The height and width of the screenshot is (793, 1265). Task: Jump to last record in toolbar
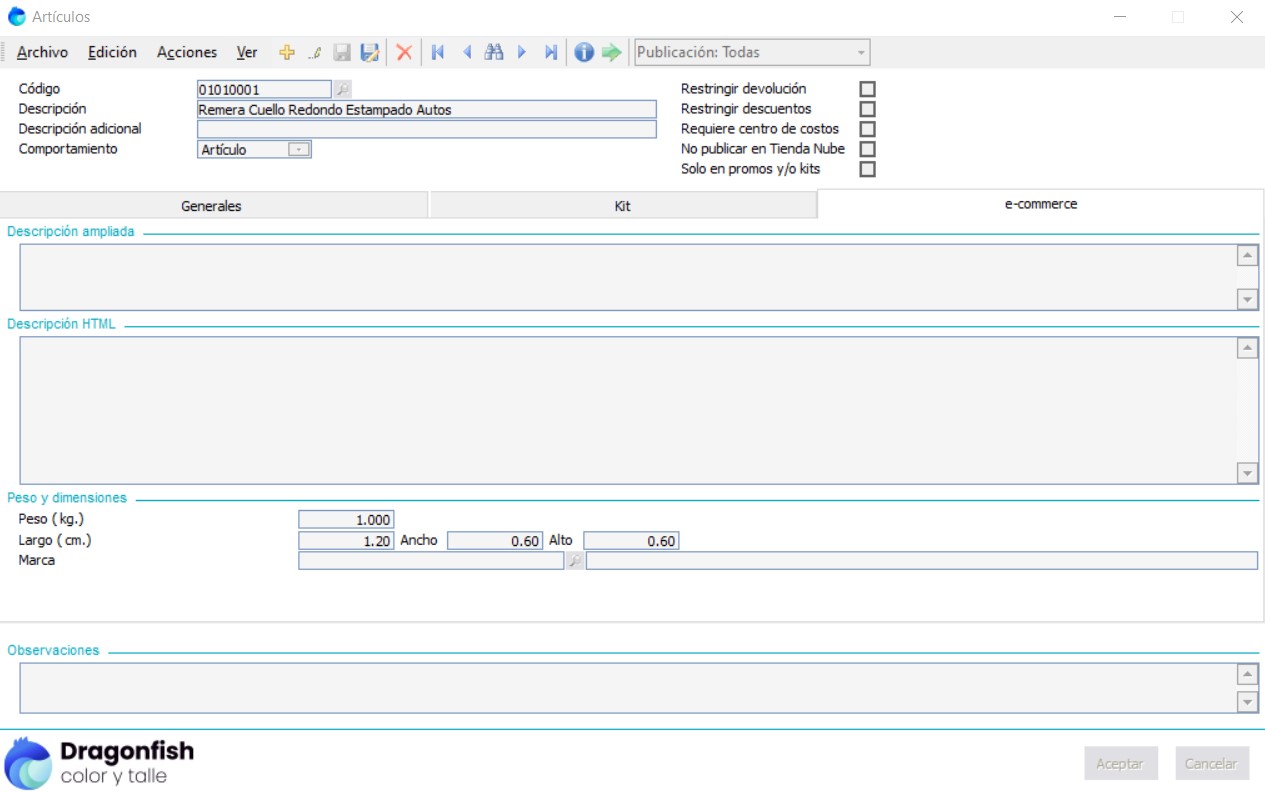[550, 53]
